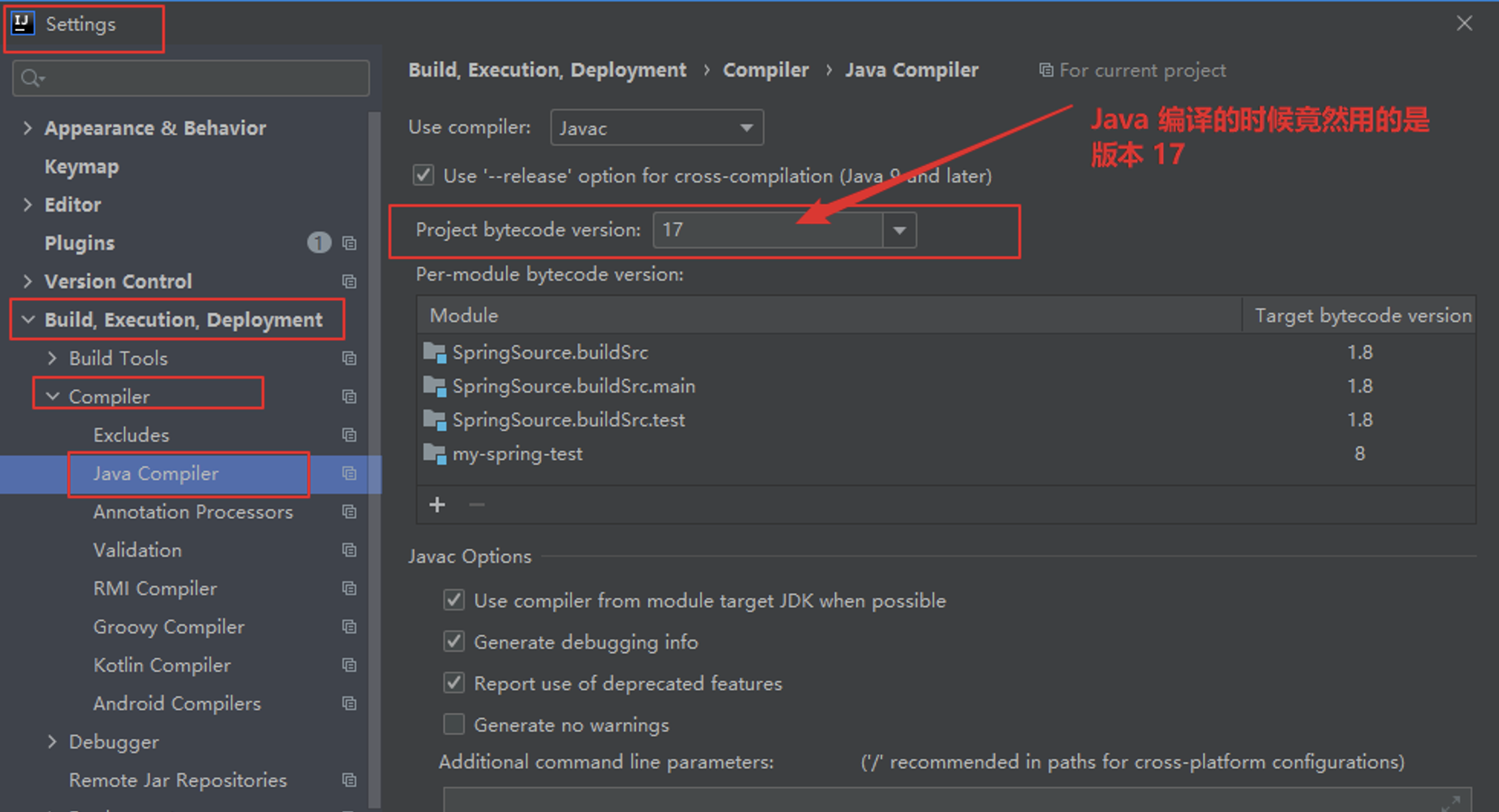
Task: Click the per-project icon beside Validation
Action: pyautogui.click(x=349, y=550)
